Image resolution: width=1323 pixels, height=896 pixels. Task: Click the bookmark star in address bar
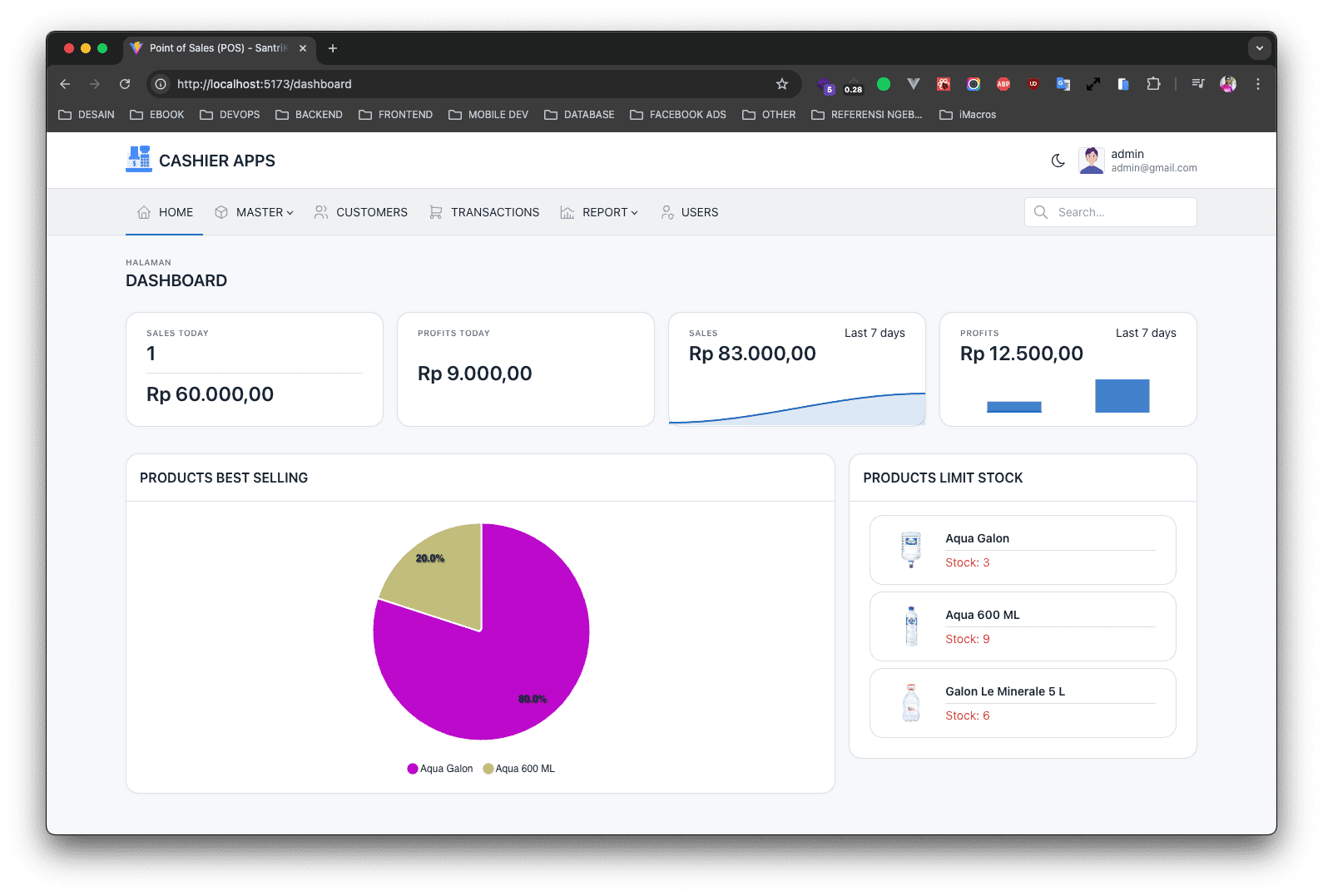click(x=781, y=84)
